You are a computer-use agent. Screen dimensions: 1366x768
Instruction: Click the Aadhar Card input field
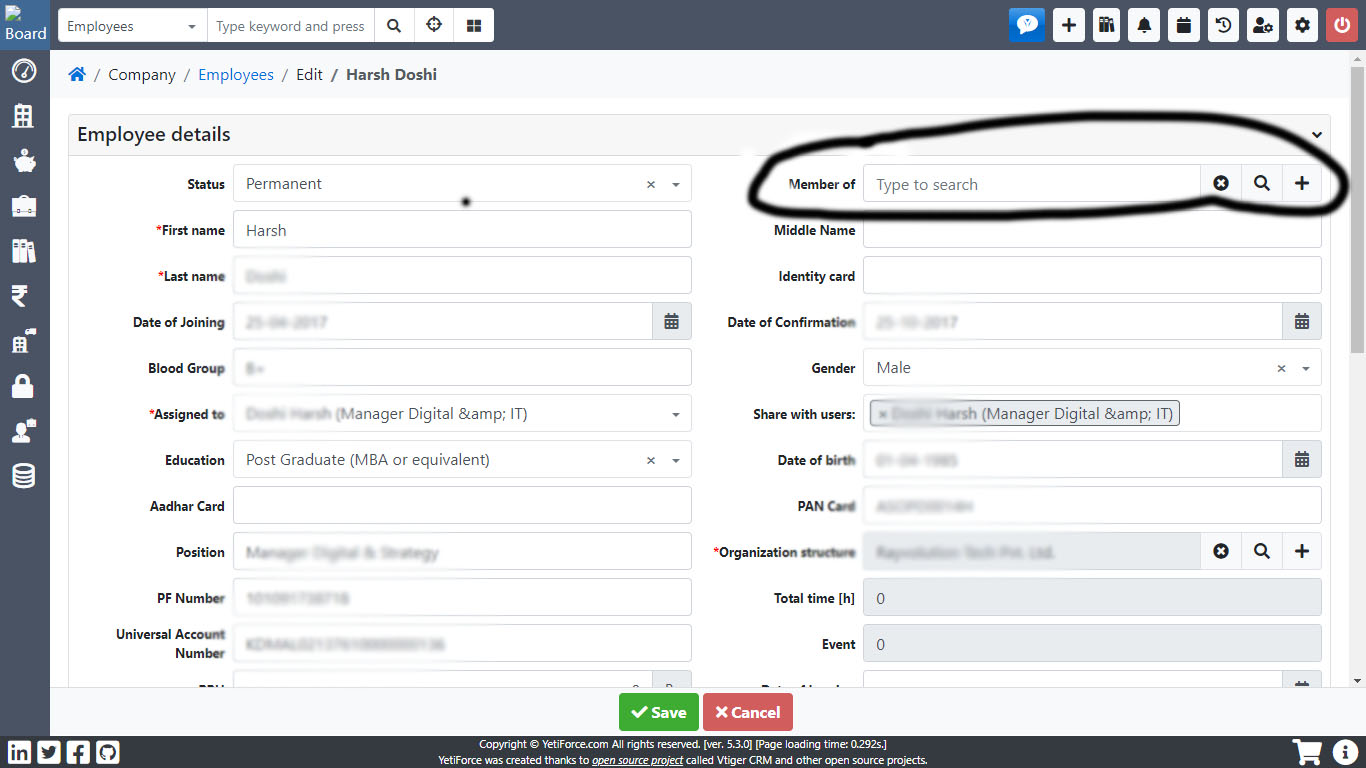click(x=462, y=506)
